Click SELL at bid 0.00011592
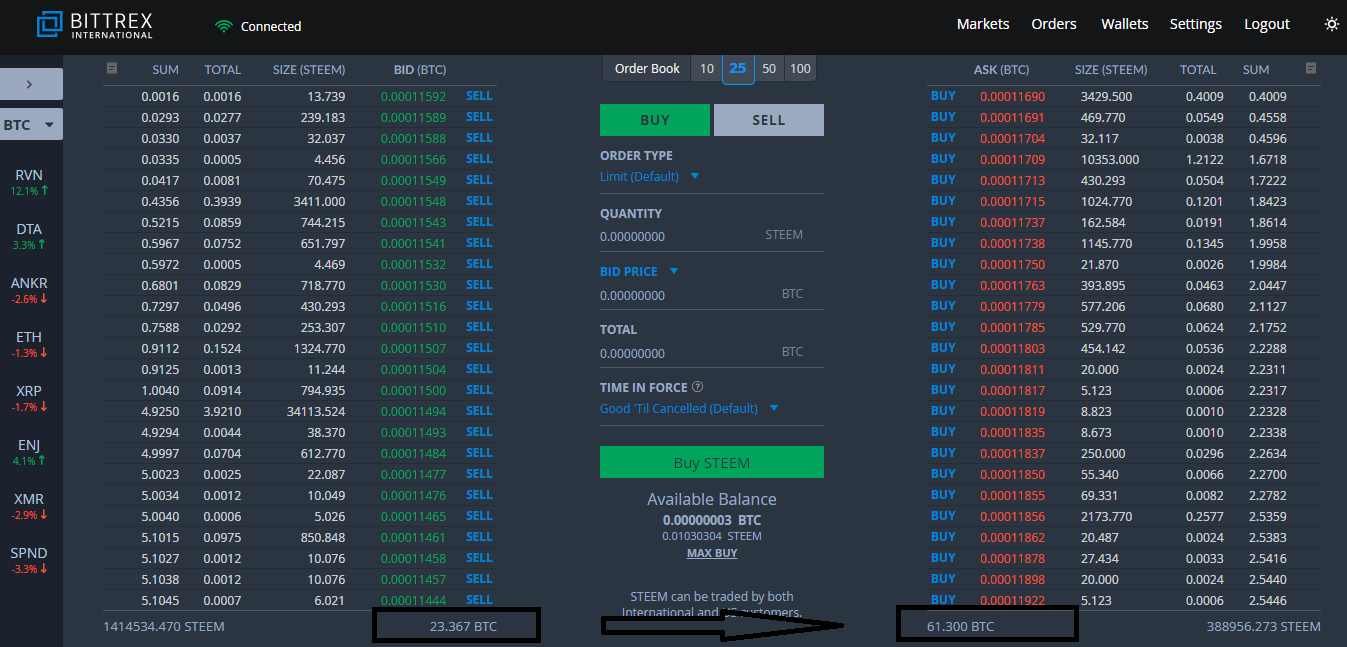 click(x=479, y=96)
